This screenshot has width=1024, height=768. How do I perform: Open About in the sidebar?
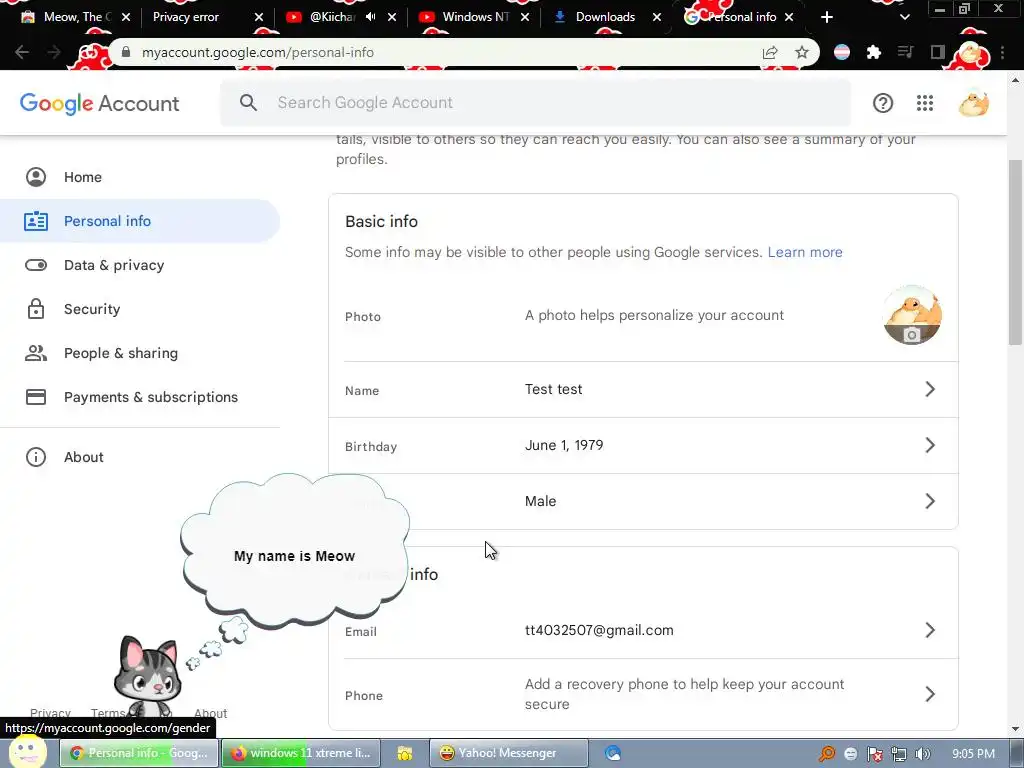(140, 457)
